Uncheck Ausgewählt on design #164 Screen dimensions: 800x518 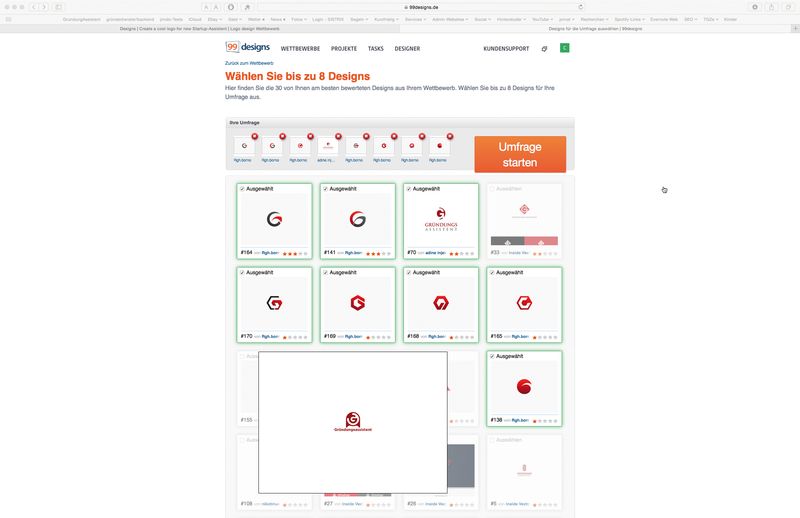point(242,188)
